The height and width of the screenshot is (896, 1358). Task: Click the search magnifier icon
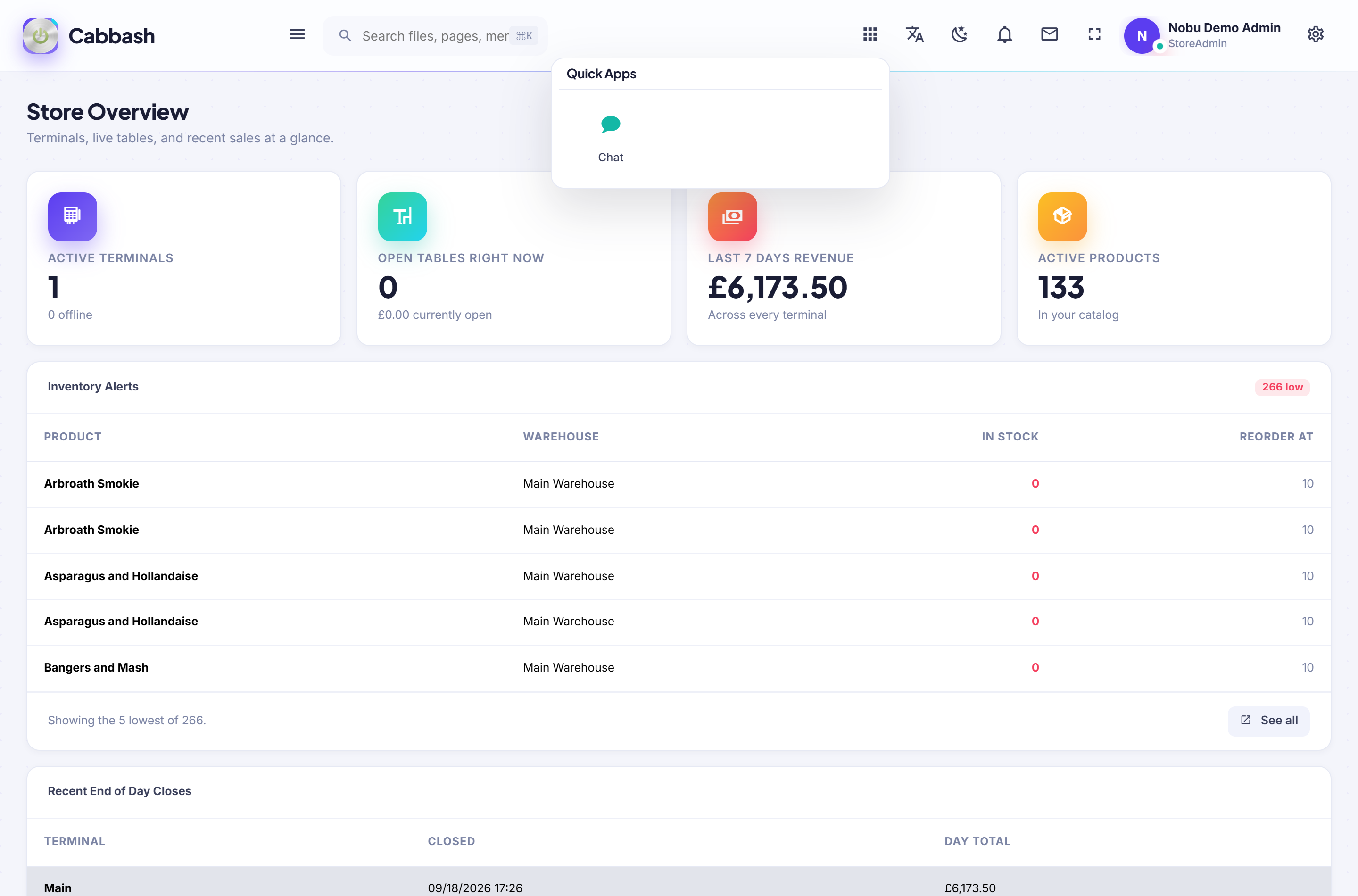(345, 35)
